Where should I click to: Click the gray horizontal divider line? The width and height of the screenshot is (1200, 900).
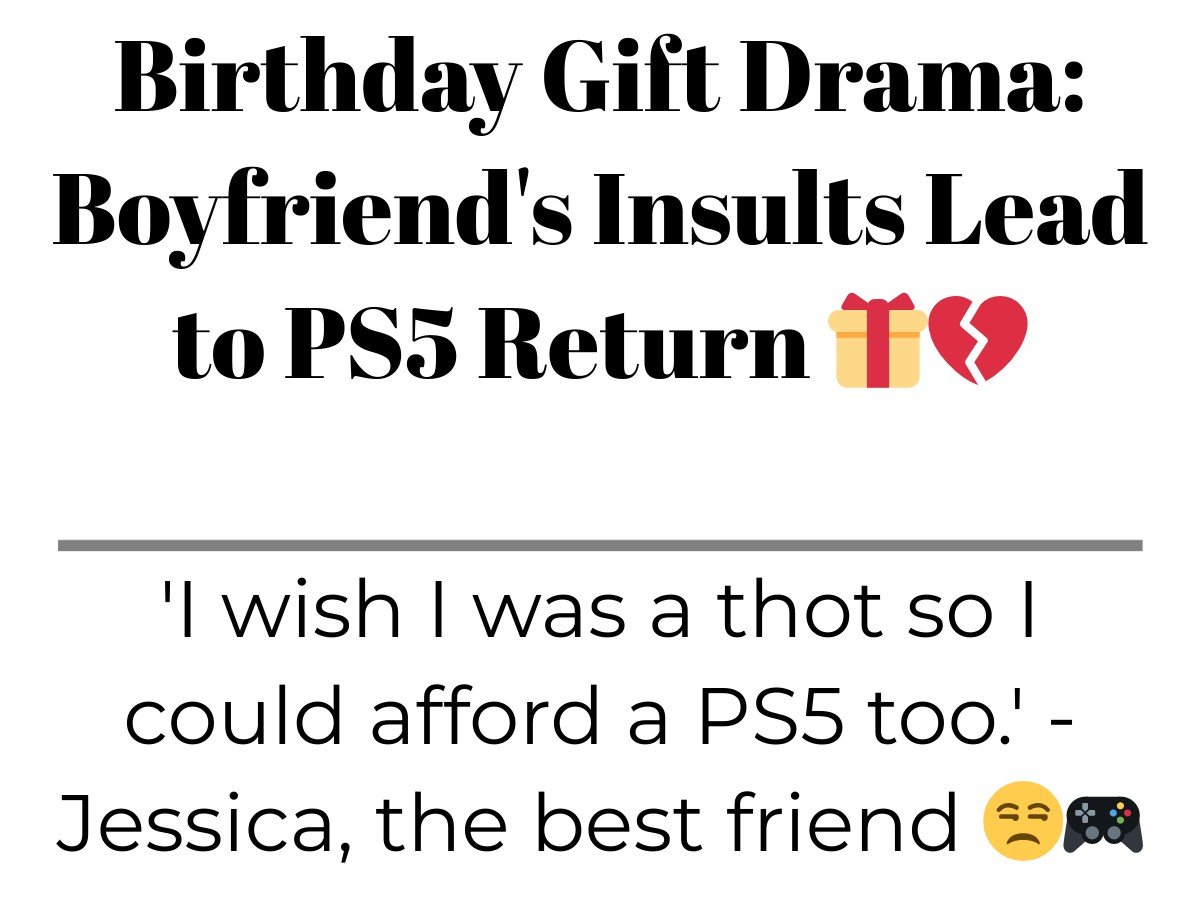[600, 545]
